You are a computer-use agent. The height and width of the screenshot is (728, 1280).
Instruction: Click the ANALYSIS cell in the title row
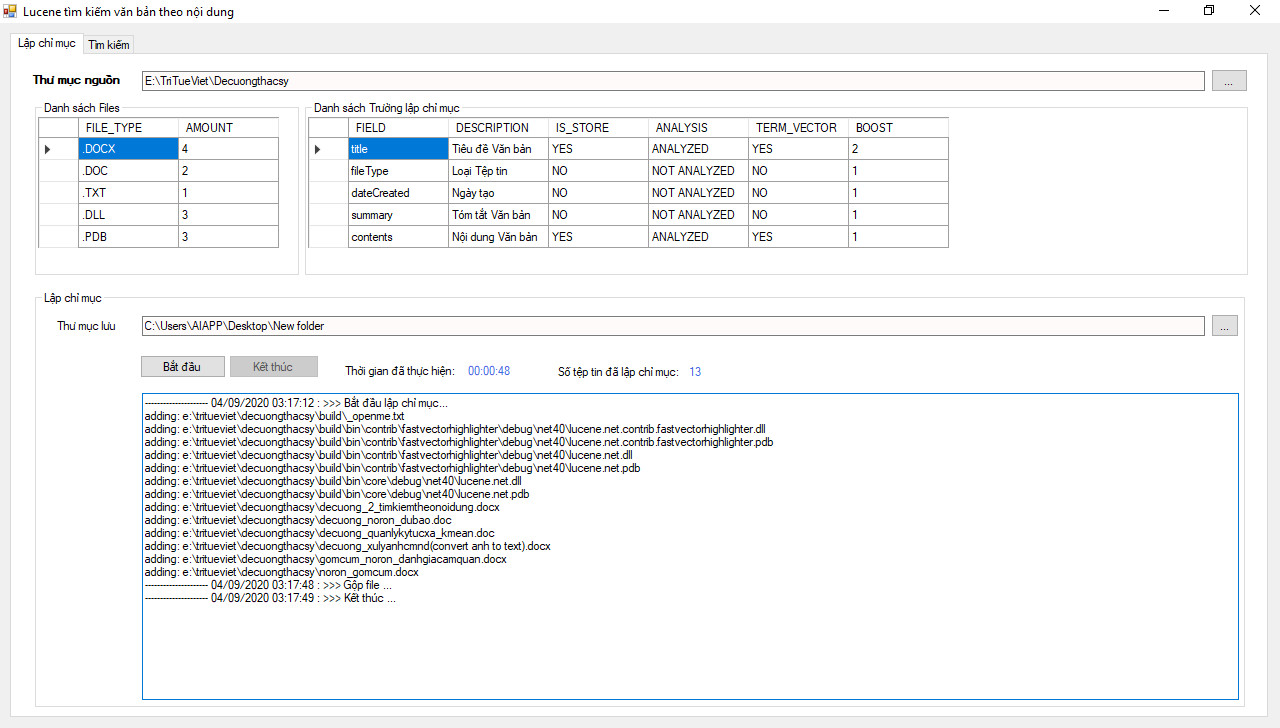(699, 149)
